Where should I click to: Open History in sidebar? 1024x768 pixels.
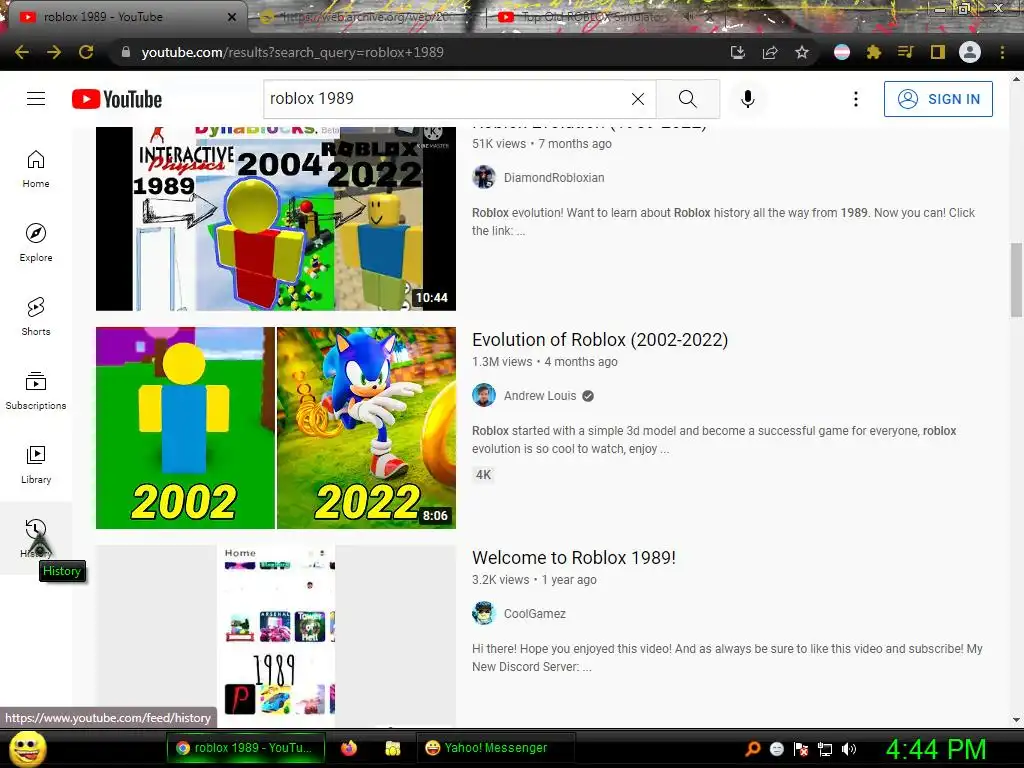[x=36, y=538]
